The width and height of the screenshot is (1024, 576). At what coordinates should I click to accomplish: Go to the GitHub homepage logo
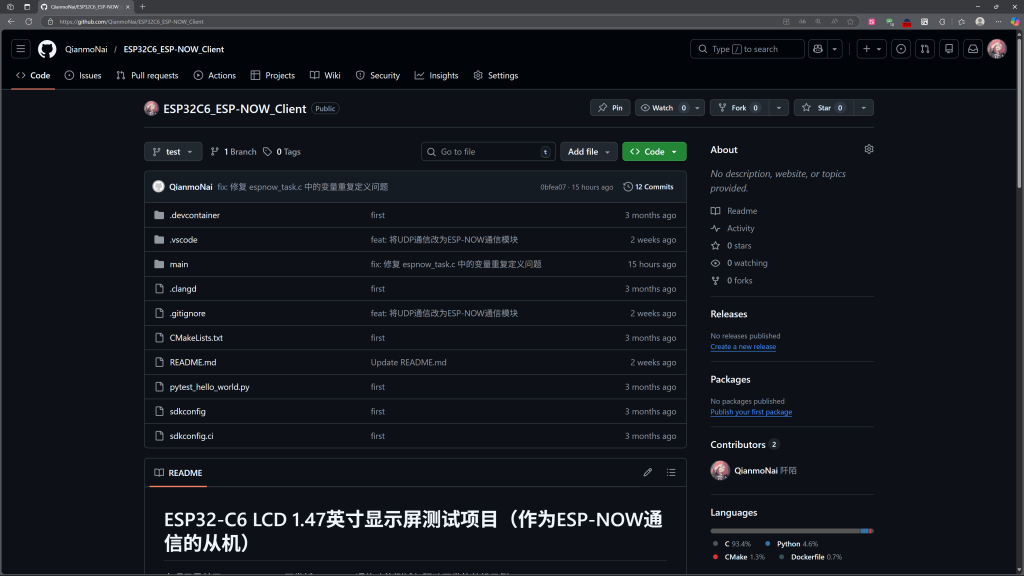pos(47,49)
